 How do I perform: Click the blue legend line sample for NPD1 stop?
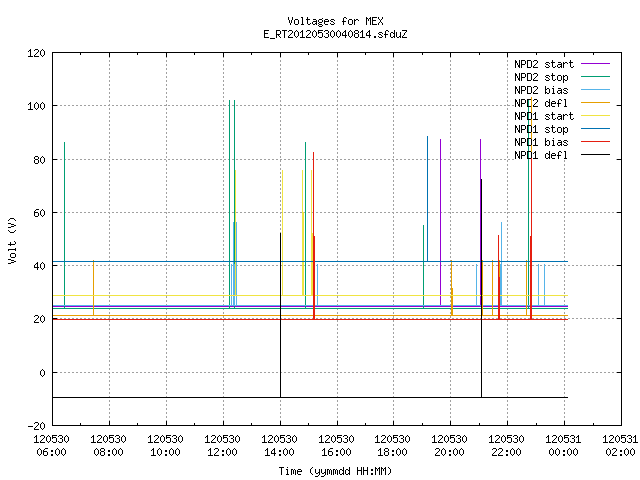click(595, 129)
